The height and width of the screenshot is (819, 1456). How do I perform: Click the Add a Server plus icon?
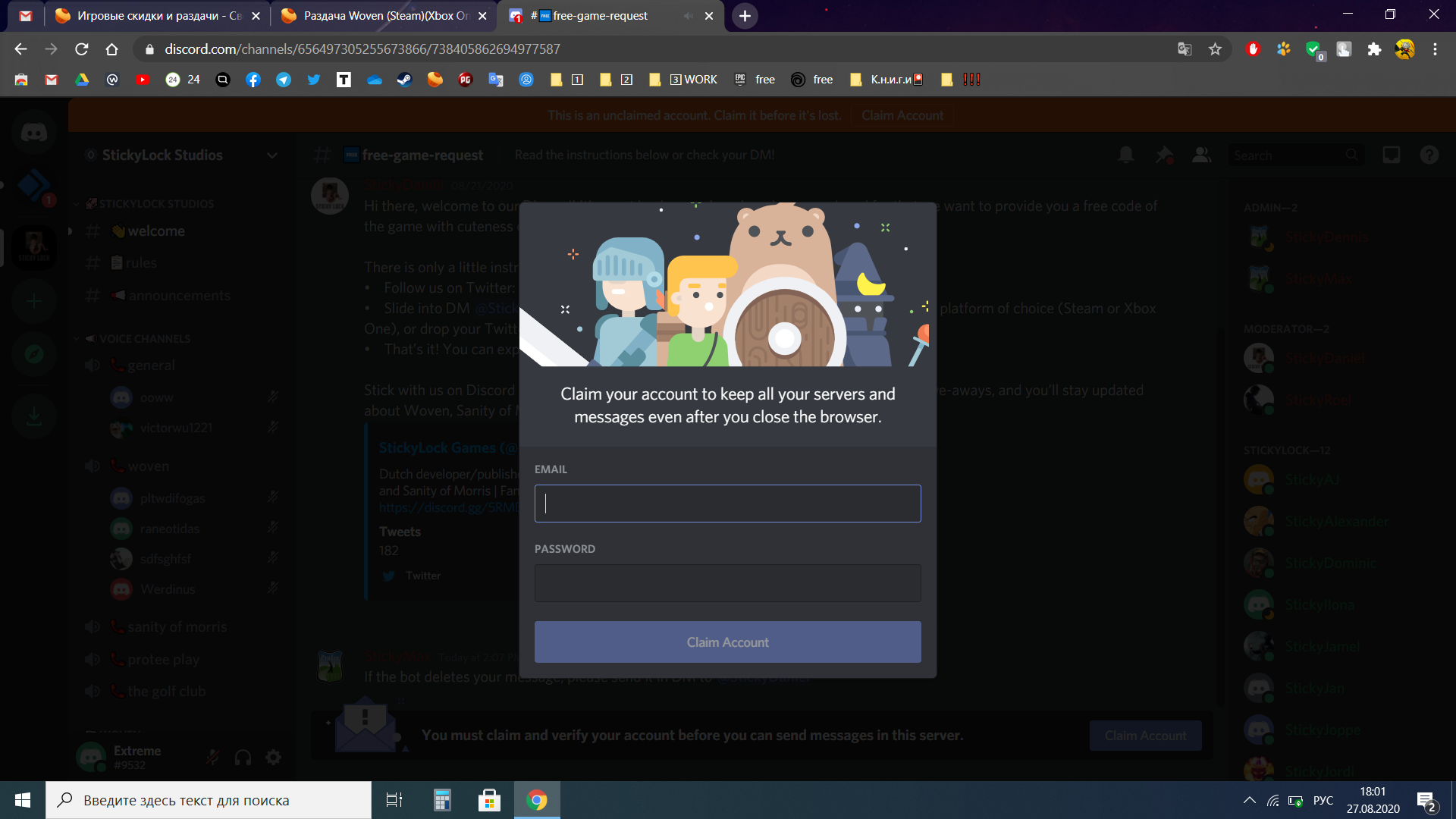[34, 302]
